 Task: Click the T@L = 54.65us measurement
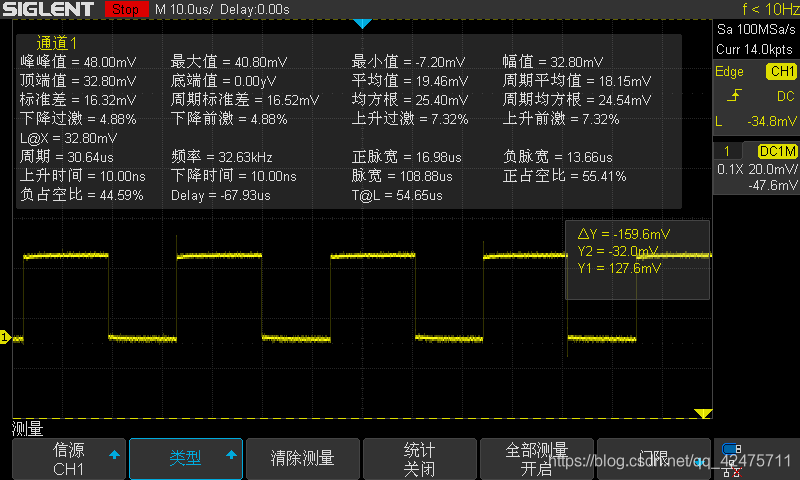pyautogui.click(x=397, y=195)
